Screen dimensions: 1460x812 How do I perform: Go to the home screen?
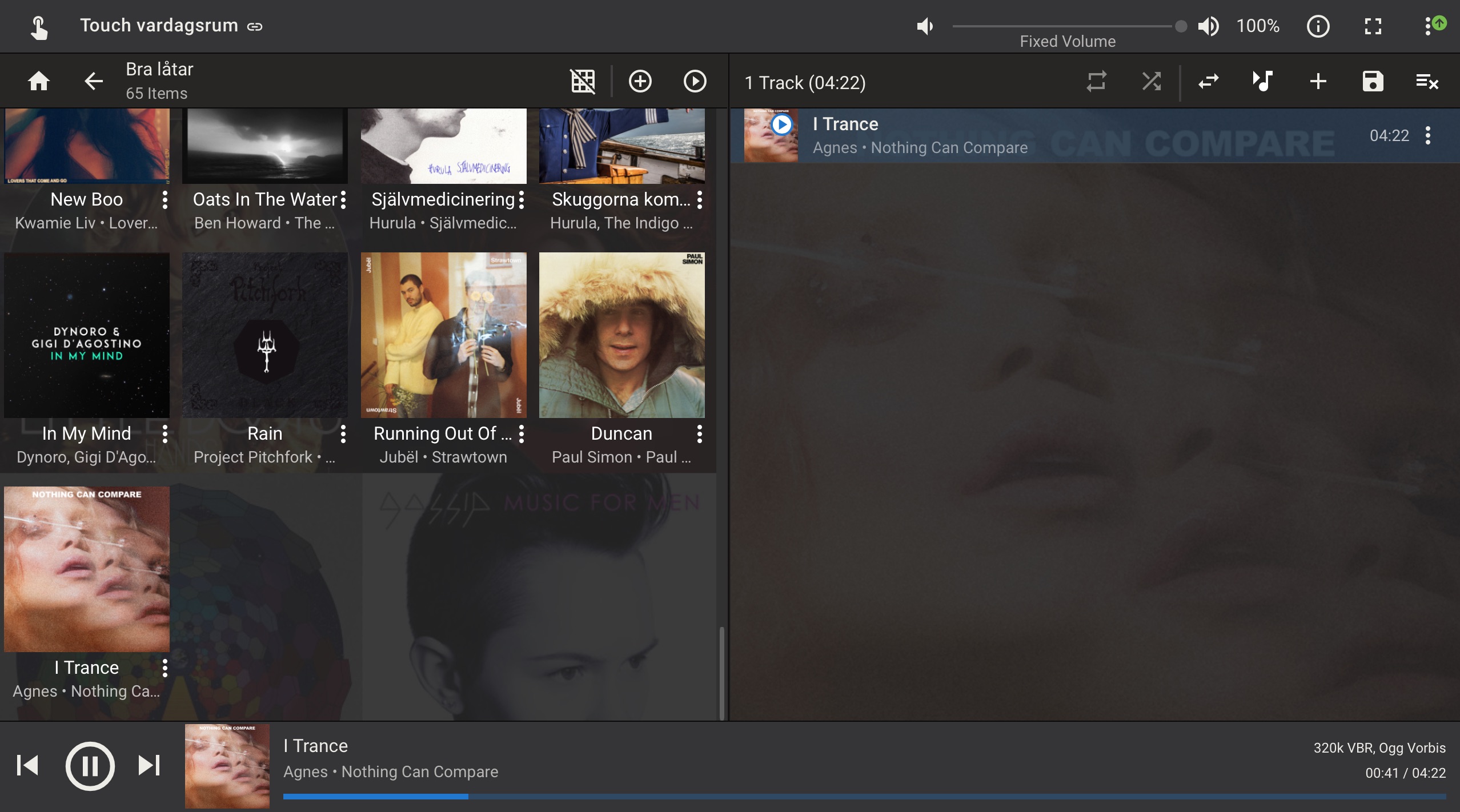(x=39, y=81)
